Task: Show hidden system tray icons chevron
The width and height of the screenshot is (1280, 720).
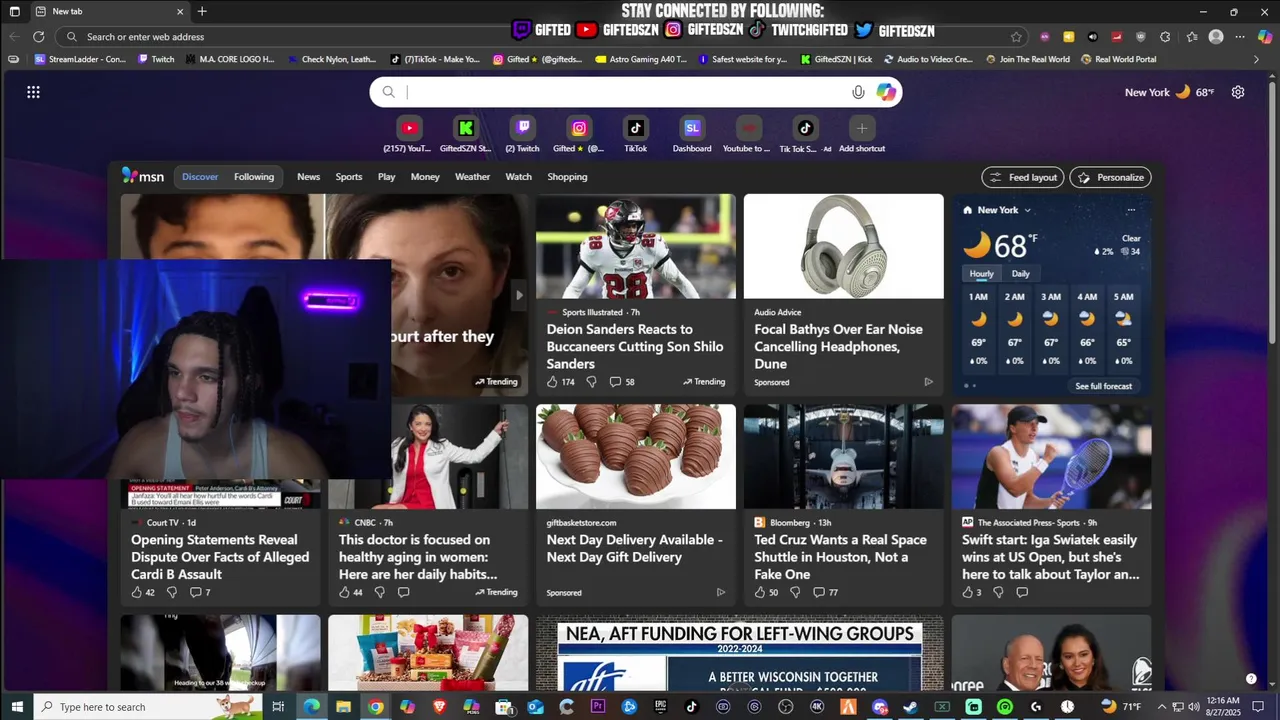Action: [1160, 707]
